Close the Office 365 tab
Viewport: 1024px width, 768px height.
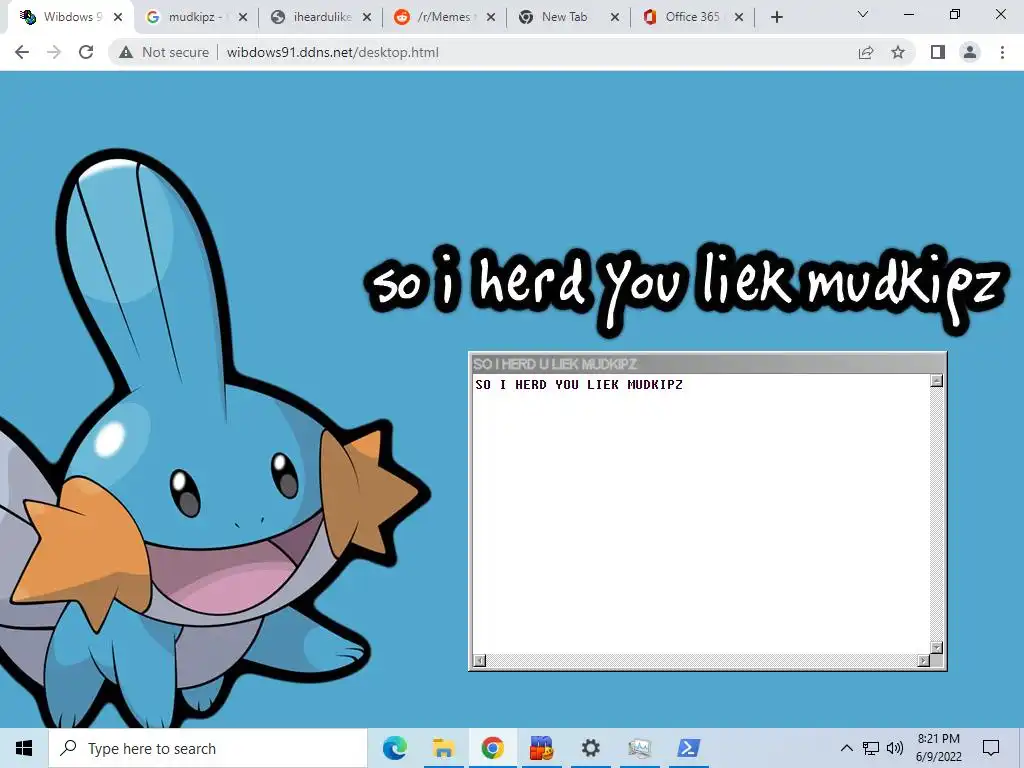click(739, 18)
